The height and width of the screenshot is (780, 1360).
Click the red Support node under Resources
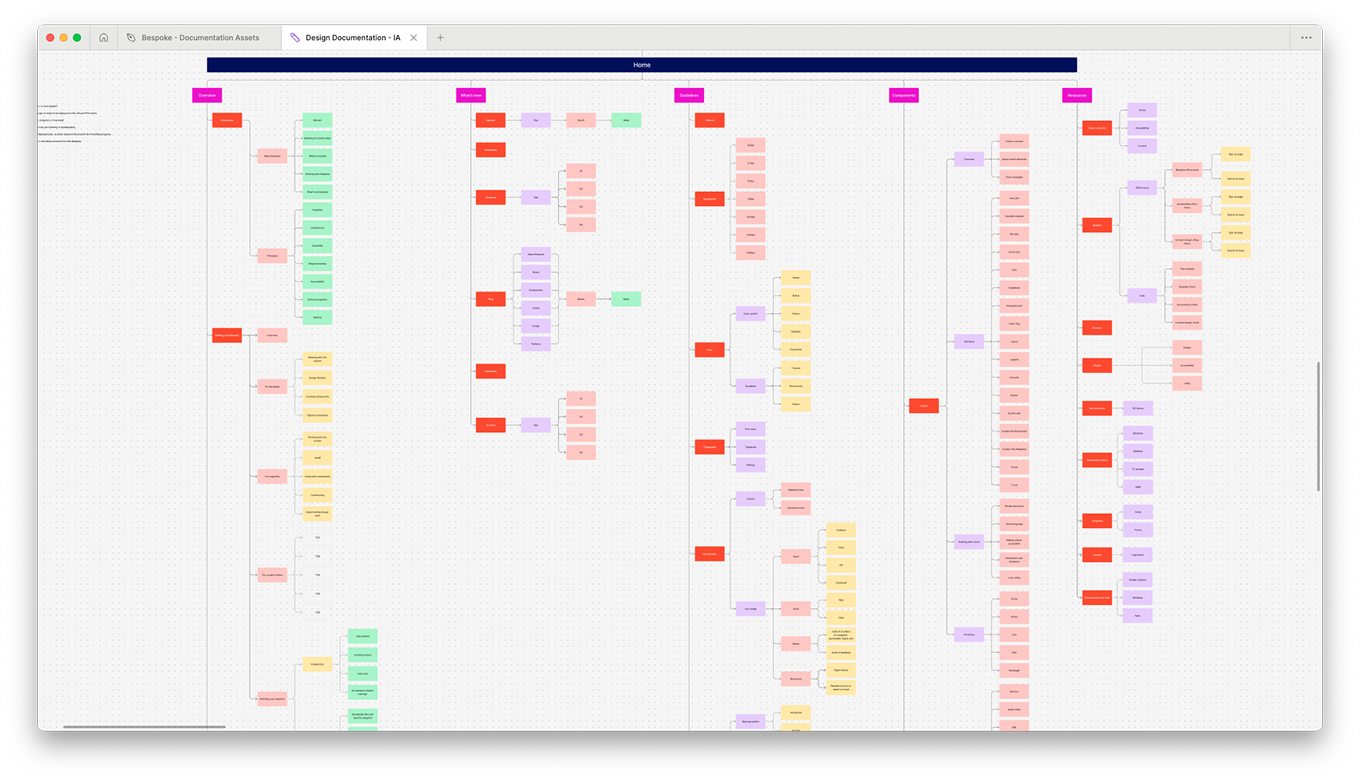pos(1097,226)
